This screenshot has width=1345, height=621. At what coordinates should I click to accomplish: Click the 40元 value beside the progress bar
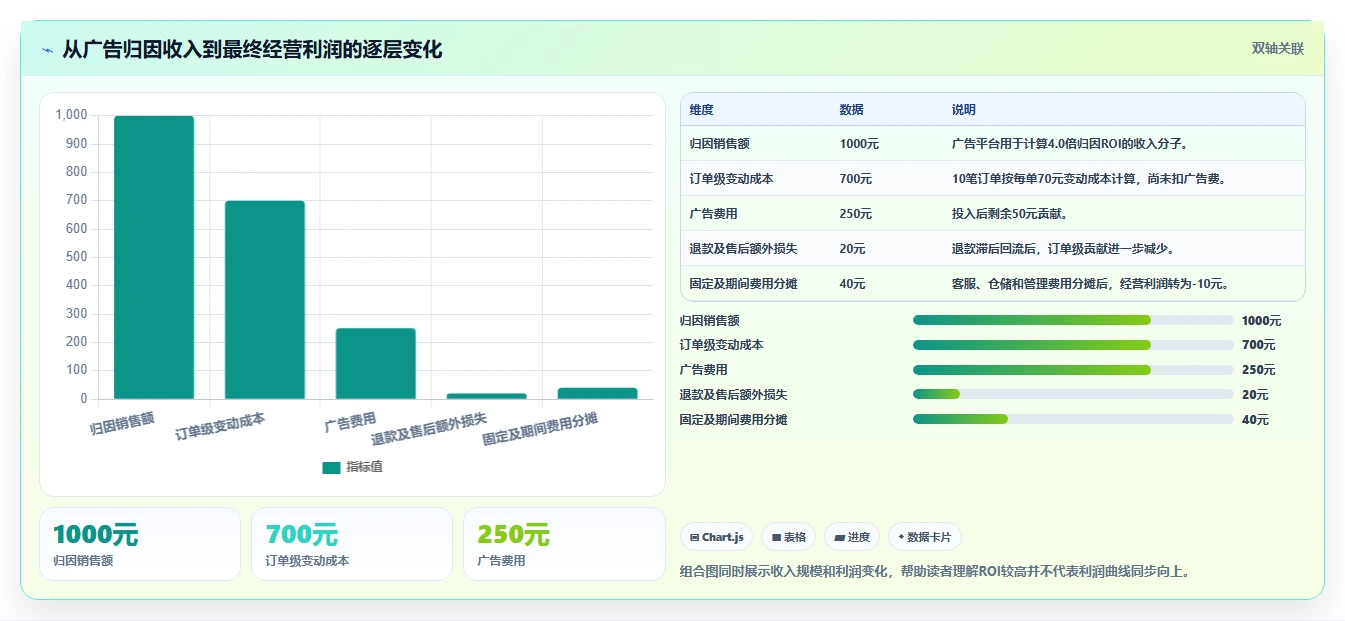click(x=1255, y=420)
